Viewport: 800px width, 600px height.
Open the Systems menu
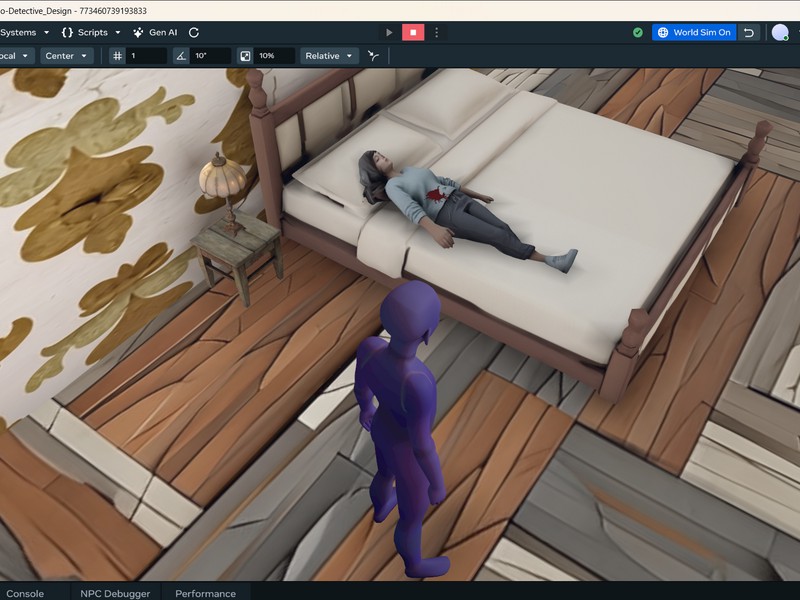pyautogui.click(x=24, y=33)
